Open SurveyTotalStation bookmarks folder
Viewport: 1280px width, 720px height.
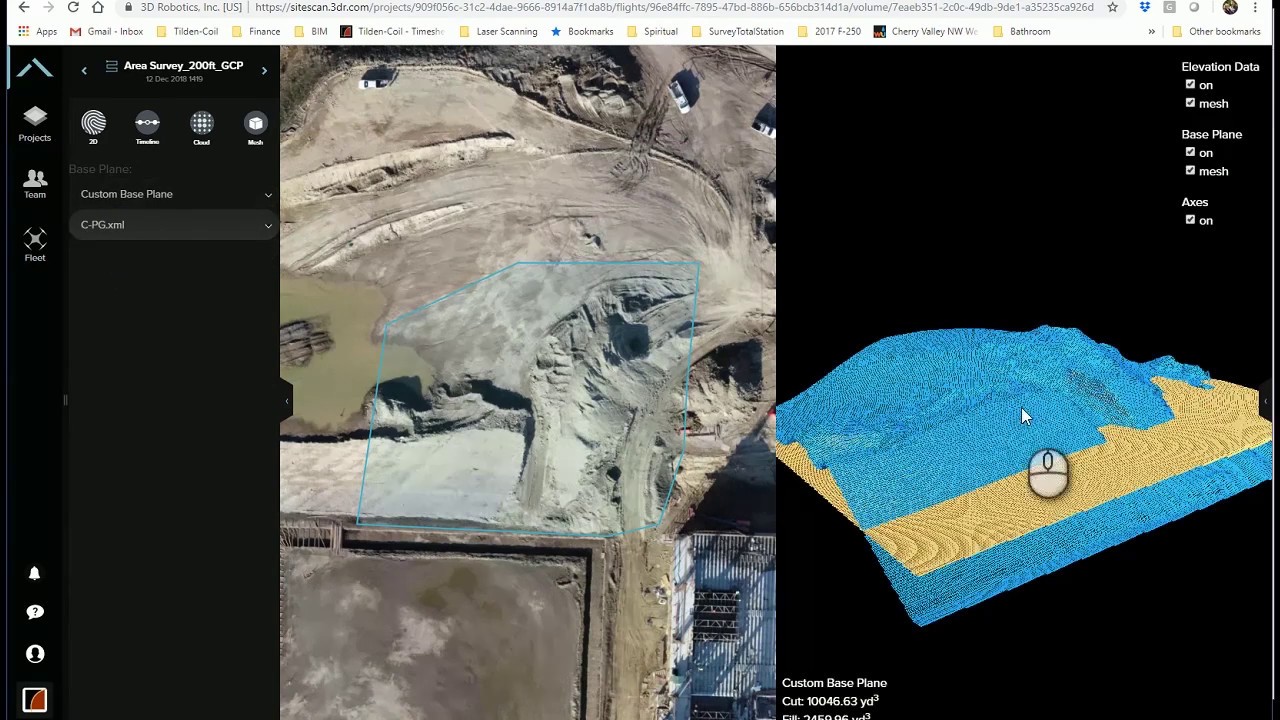click(x=737, y=31)
